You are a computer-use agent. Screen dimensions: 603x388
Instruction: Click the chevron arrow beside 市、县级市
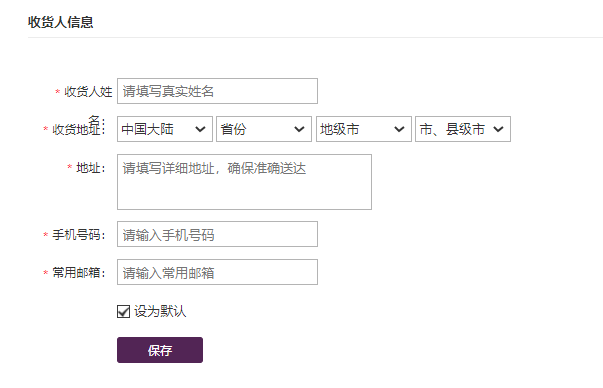(x=498, y=129)
